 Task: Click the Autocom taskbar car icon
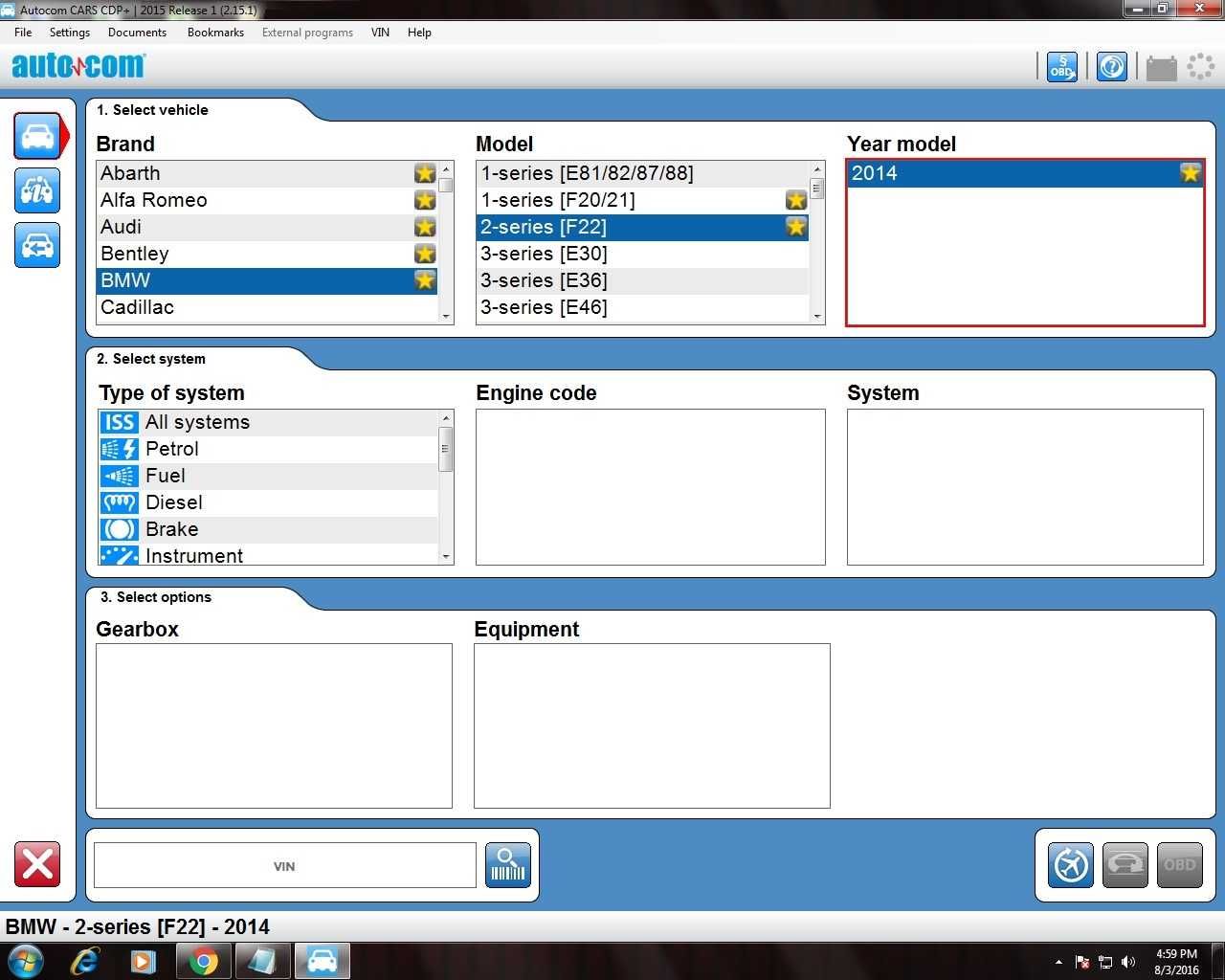[322, 961]
